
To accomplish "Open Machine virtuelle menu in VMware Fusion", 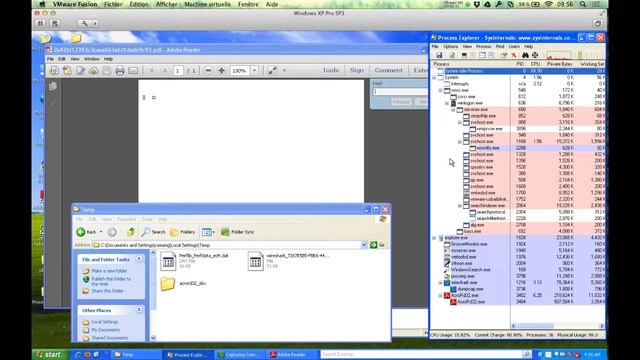I will pos(208,4).
